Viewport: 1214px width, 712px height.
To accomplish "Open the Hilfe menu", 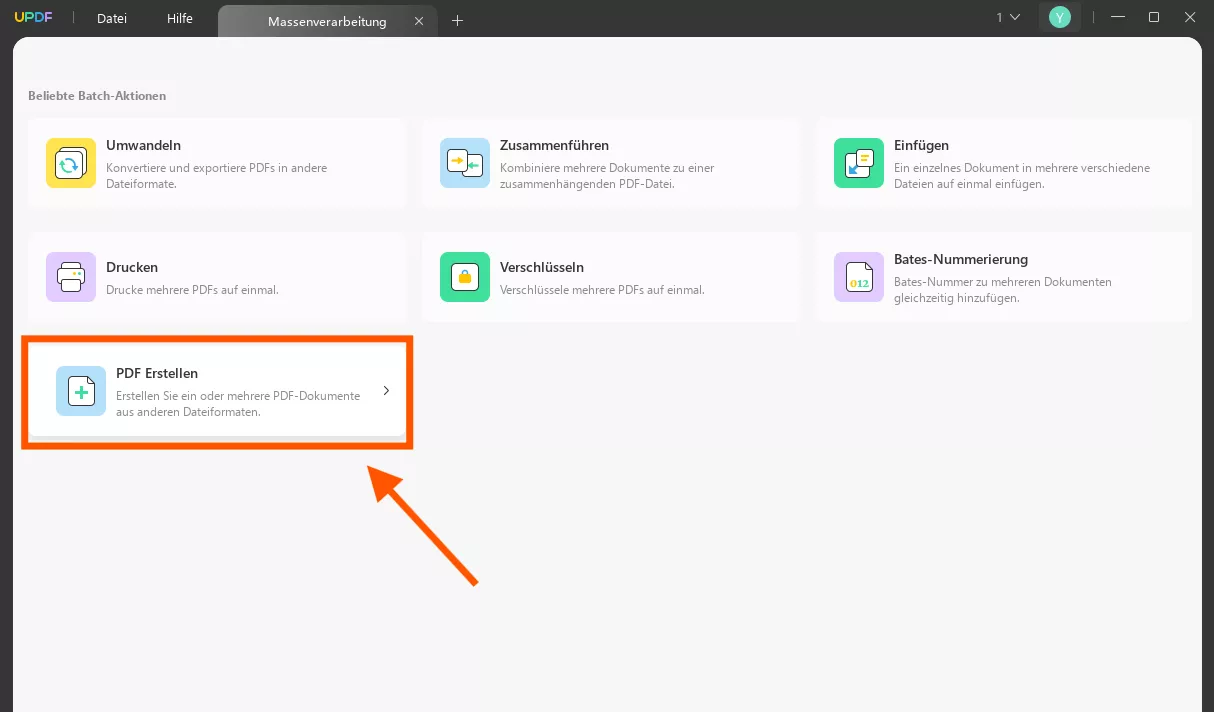I will pos(180,19).
